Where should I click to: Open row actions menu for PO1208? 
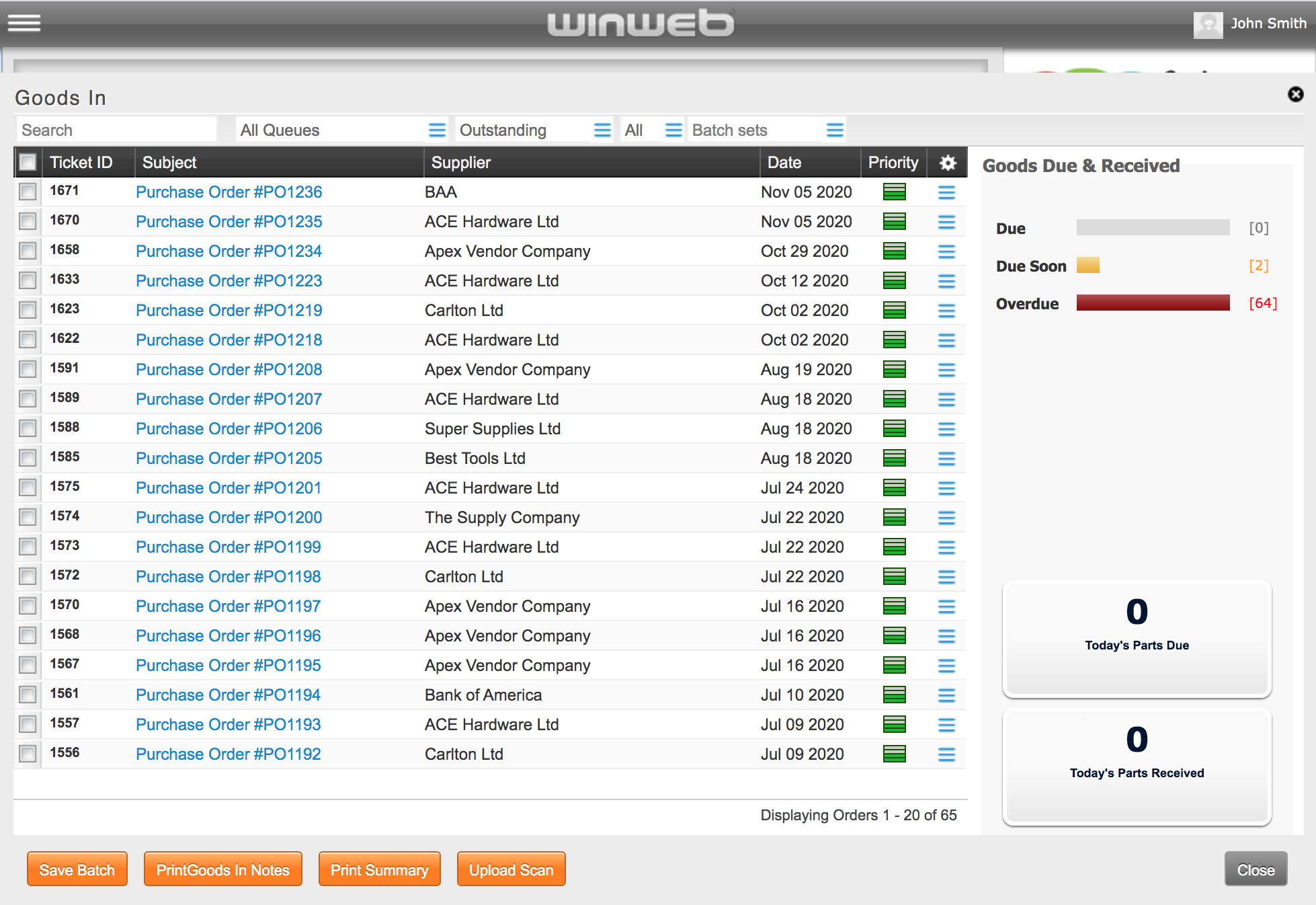946,370
